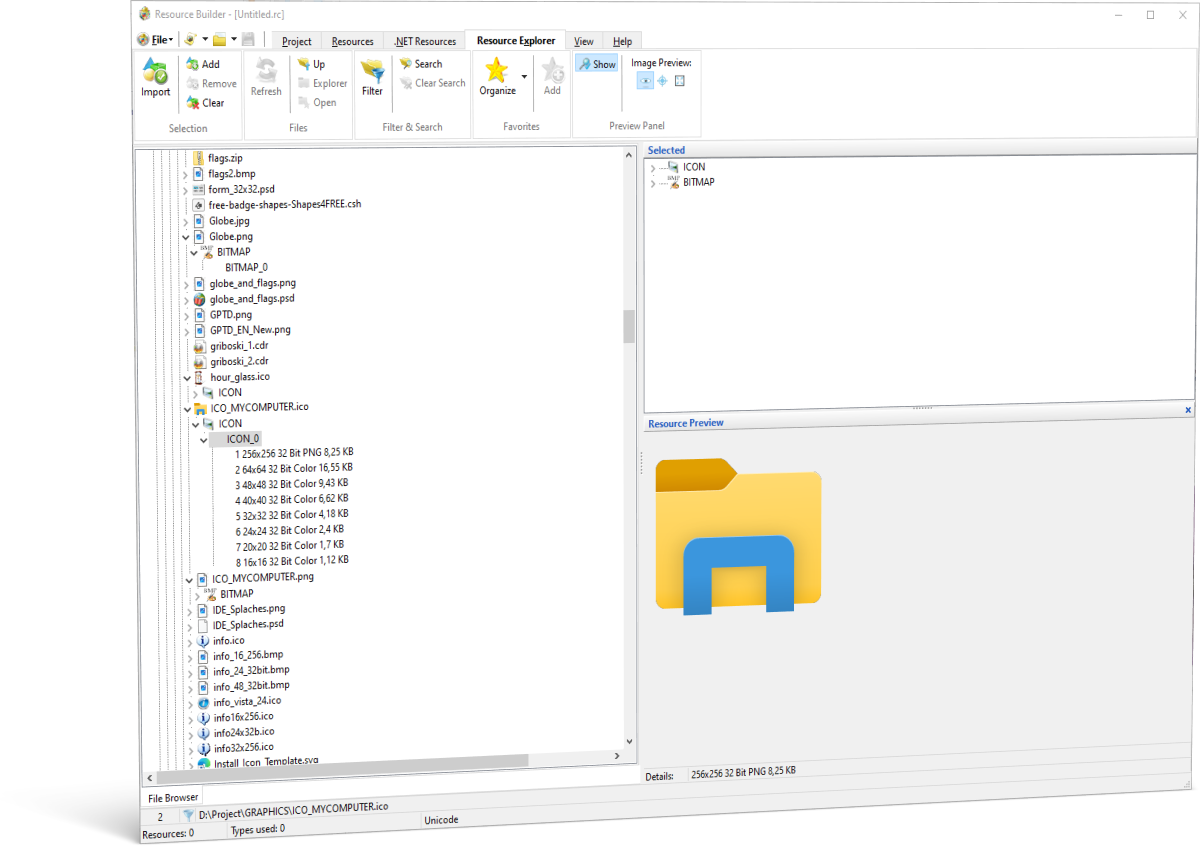1200x846 pixels.
Task: Expand the flags2.bmp tree node
Action: coord(186,175)
